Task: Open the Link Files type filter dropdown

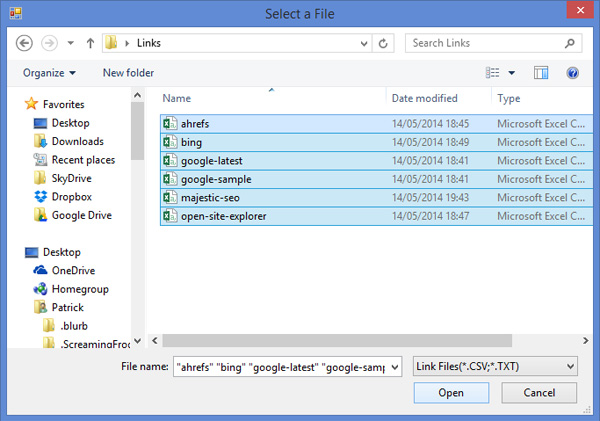Action: (x=495, y=367)
